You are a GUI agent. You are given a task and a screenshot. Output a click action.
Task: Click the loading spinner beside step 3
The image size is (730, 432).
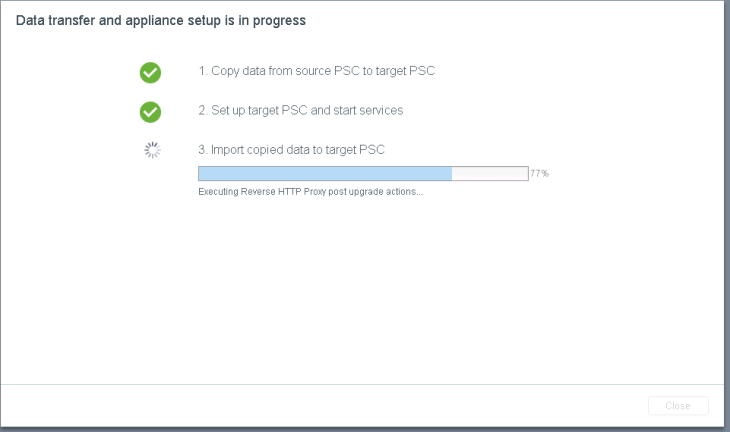[151, 150]
